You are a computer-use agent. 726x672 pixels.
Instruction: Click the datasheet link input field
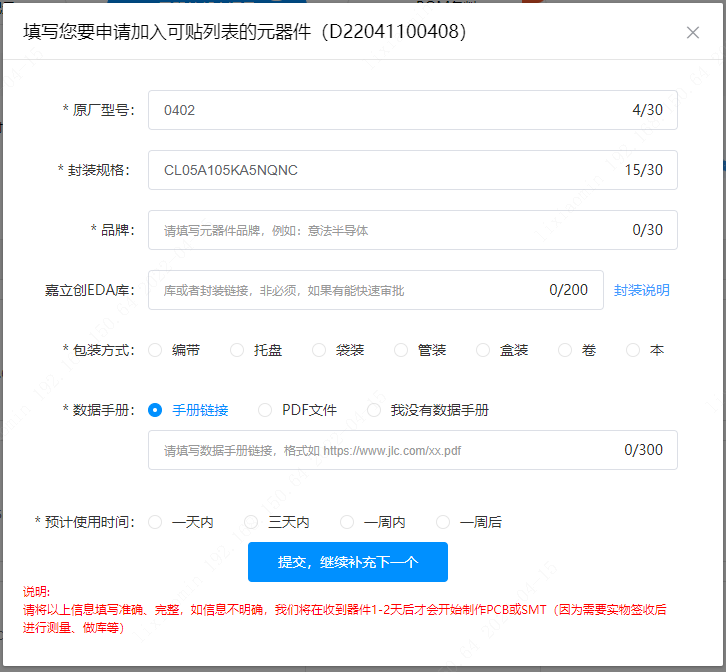point(390,450)
